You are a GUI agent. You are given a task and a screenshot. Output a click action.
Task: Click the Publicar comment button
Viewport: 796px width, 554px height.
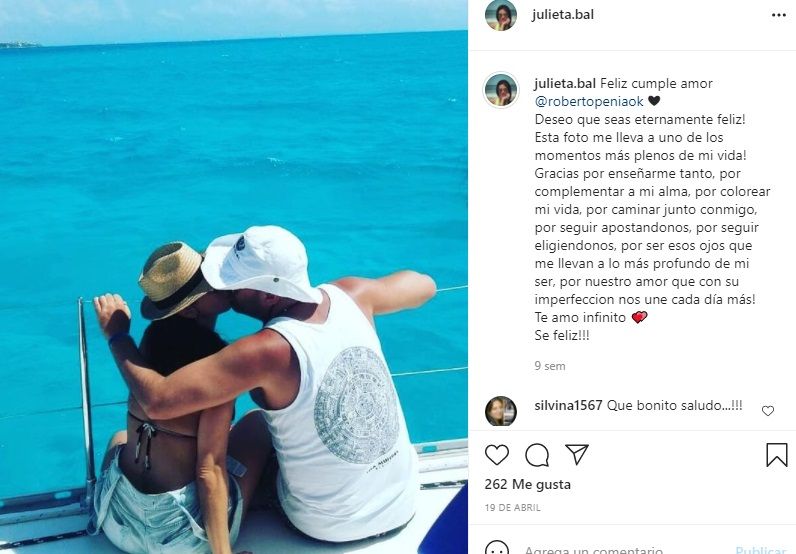[761, 549]
